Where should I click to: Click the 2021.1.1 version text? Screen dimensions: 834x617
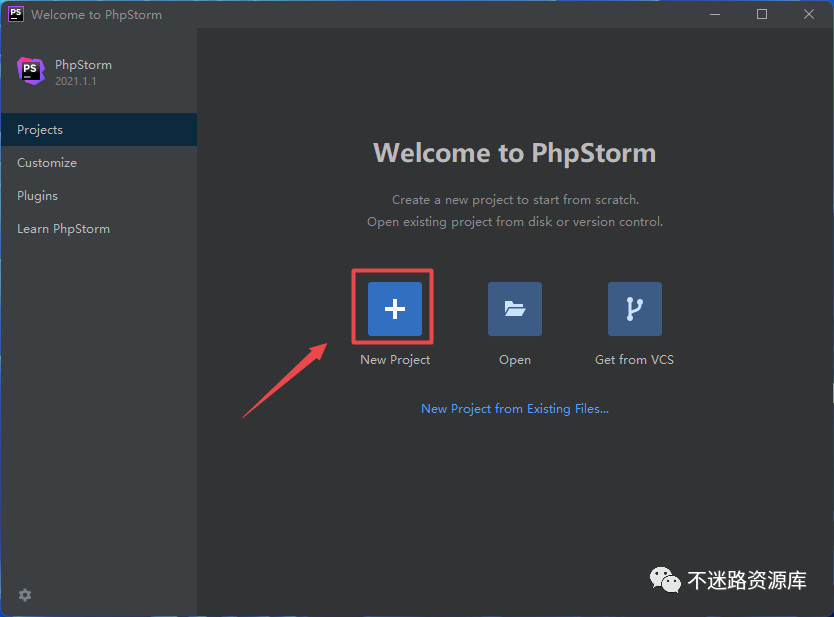click(76, 81)
